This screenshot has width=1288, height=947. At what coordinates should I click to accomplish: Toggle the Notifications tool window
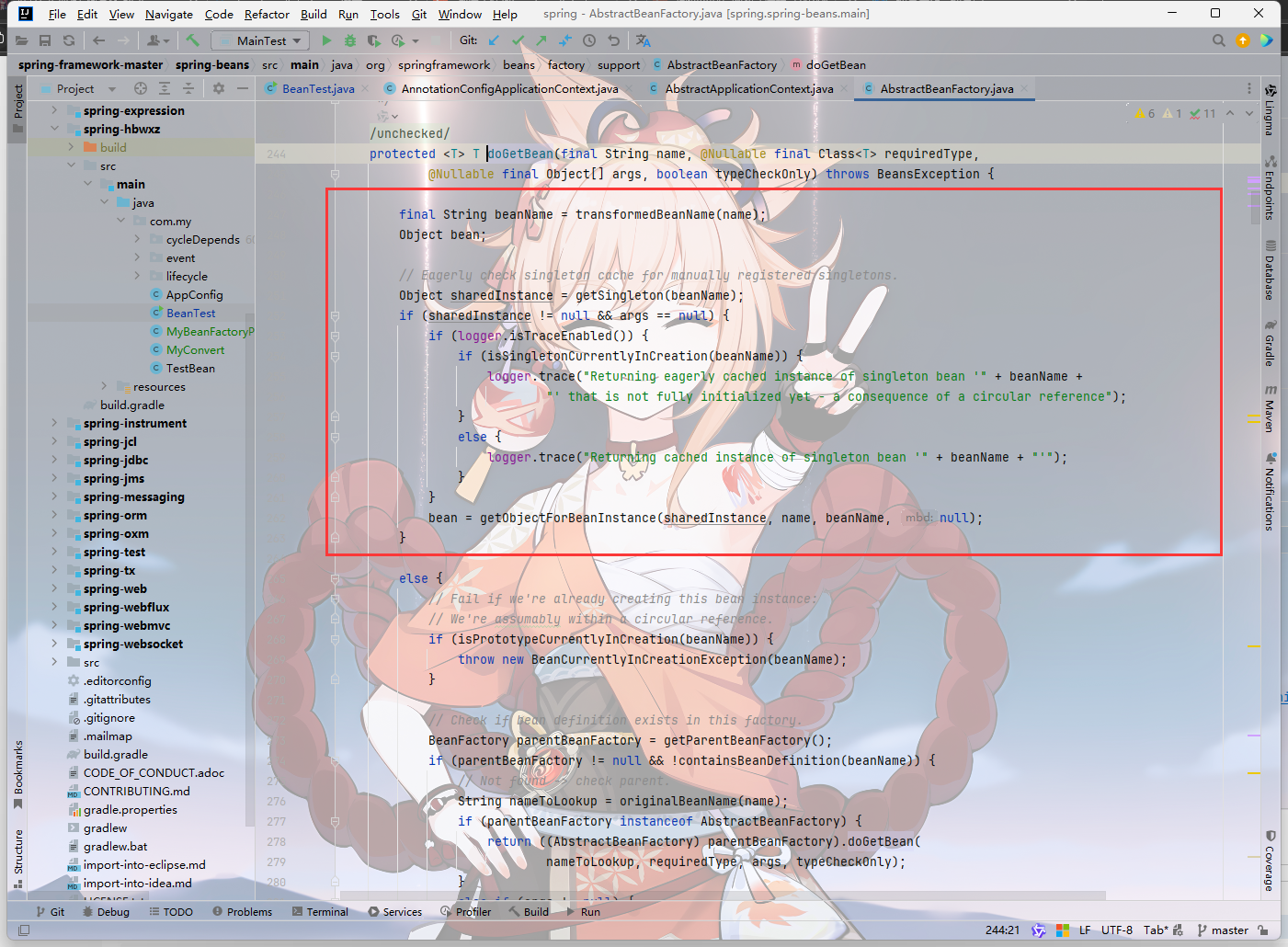[x=1270, y=491]
